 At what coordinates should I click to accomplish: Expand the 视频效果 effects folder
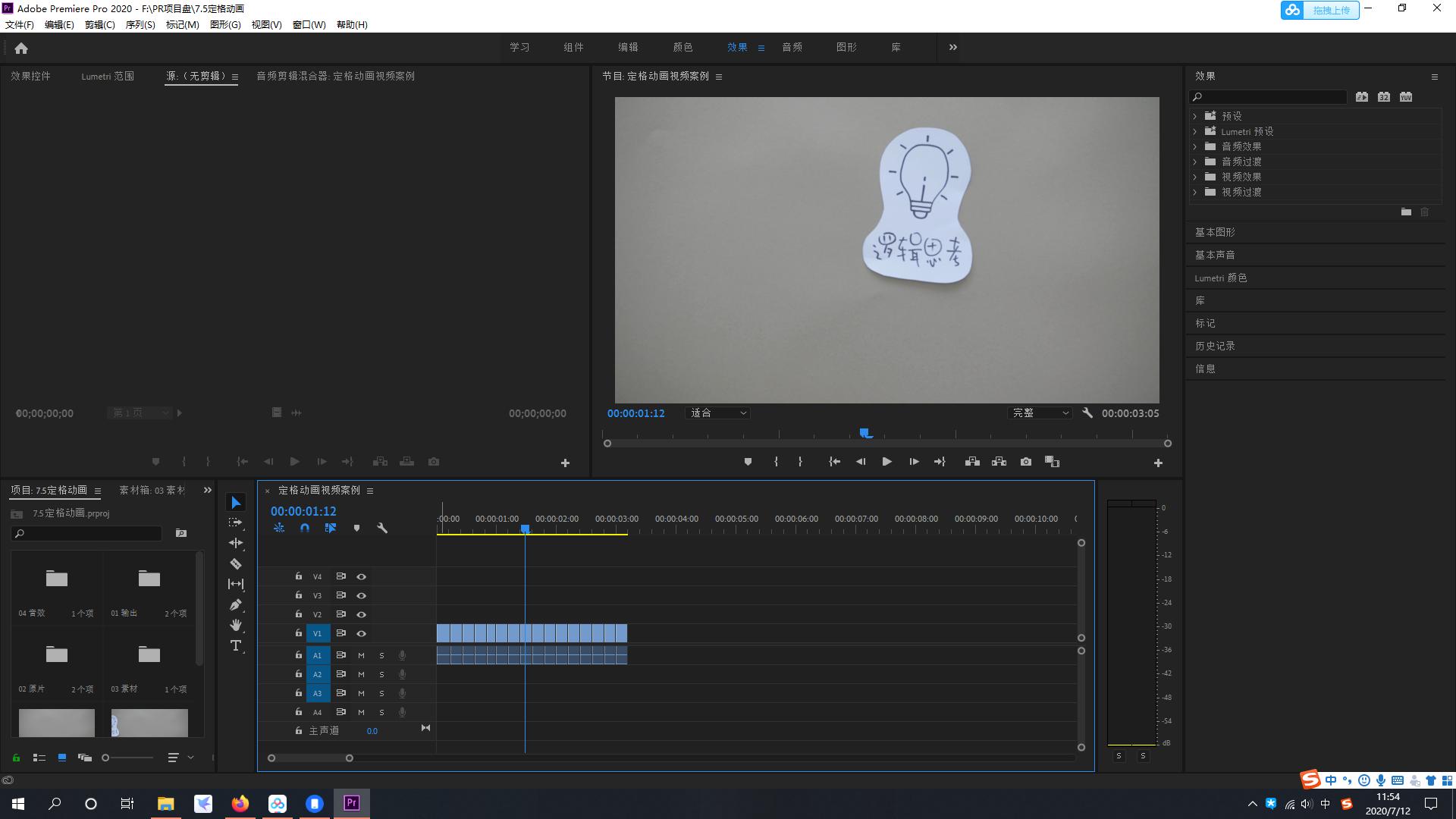coord(1195,177)
